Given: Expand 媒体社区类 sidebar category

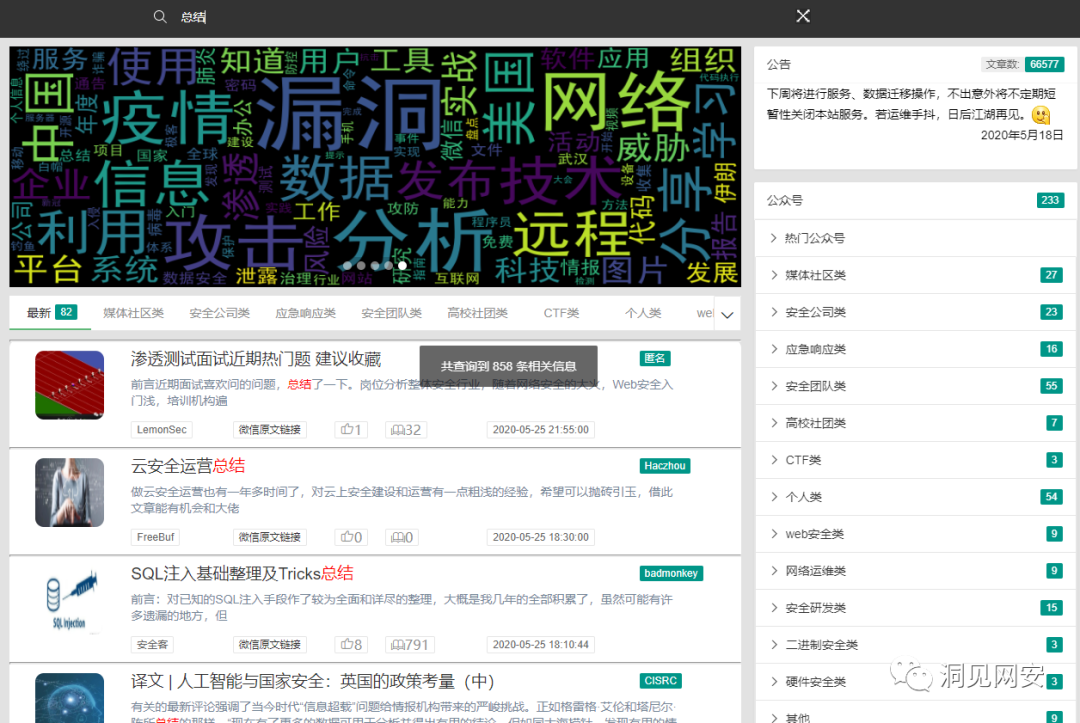Looking at the screenshot, I should click(915, 275).
